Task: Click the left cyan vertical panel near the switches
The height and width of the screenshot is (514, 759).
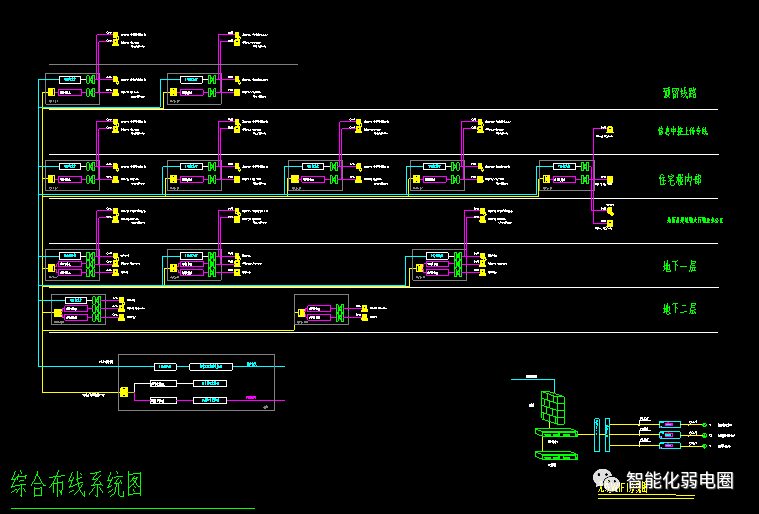Action: pyautogui.click(x=597, y=435)
